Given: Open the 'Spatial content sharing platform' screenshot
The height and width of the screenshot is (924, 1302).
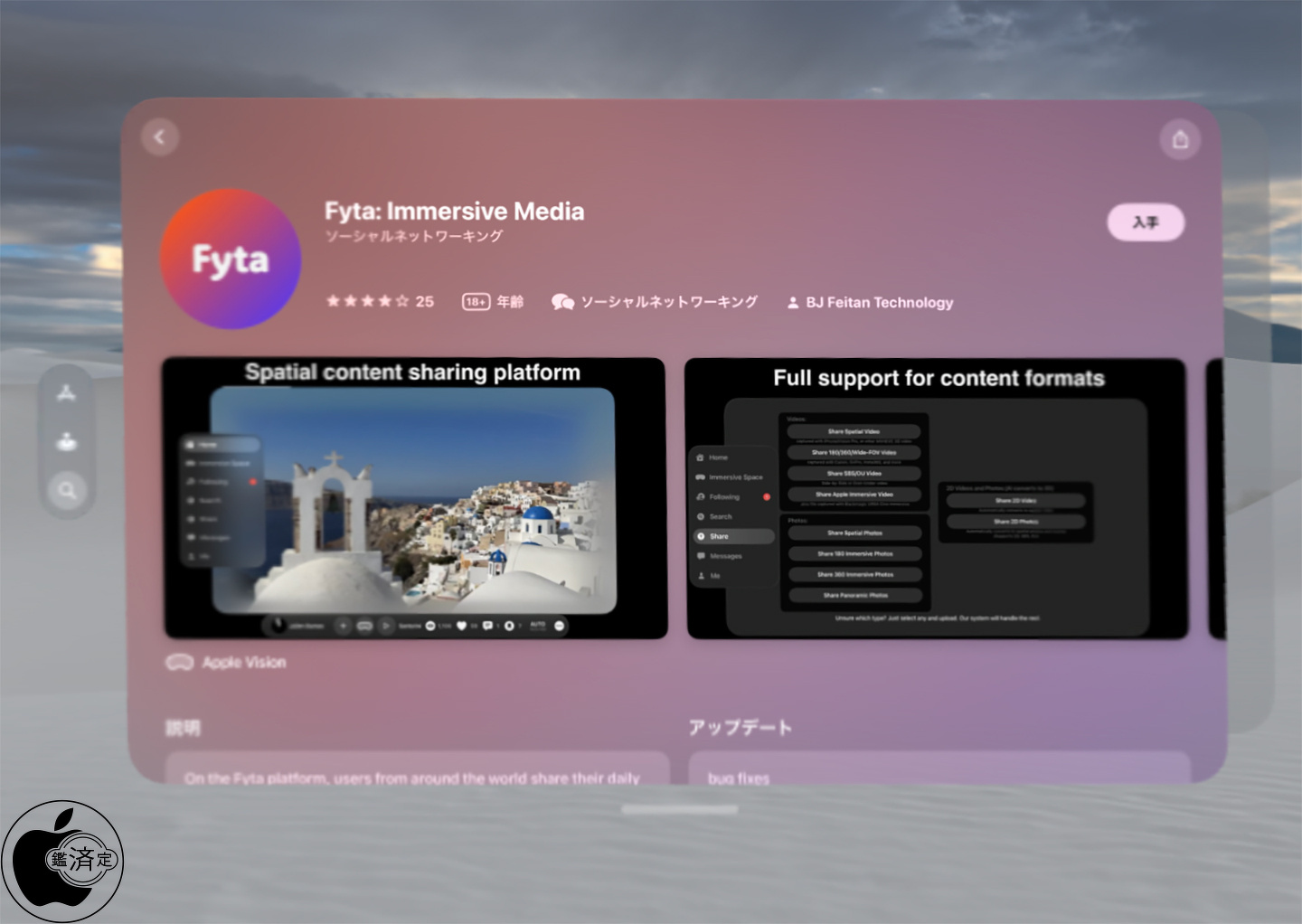Looking at the screenshot, I should [415, 498].
